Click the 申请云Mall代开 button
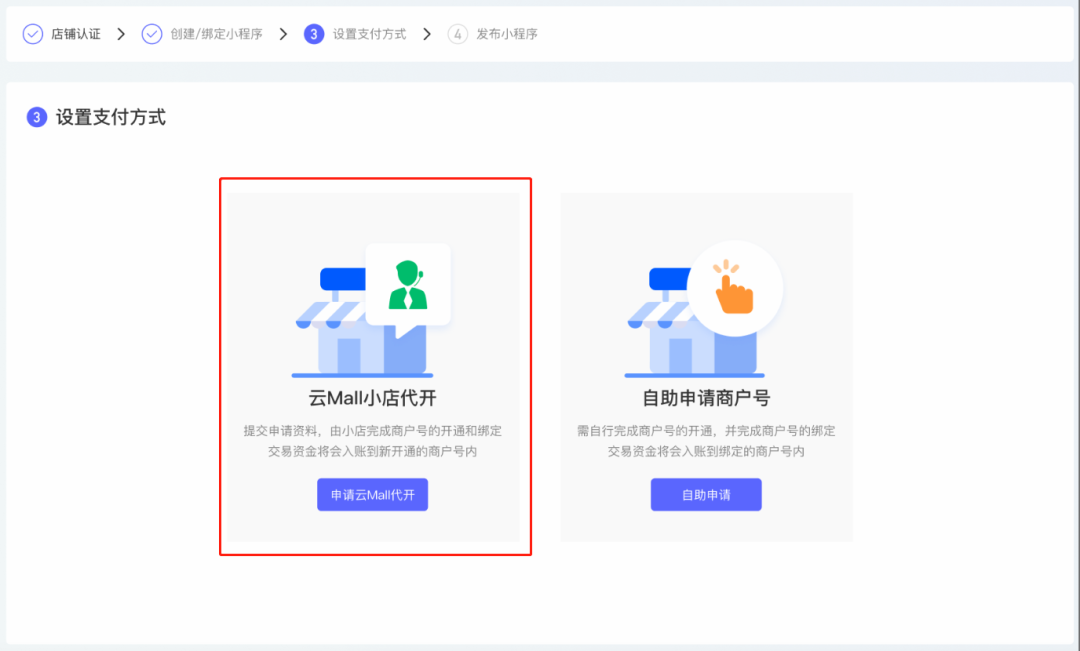 click(372, 495)
